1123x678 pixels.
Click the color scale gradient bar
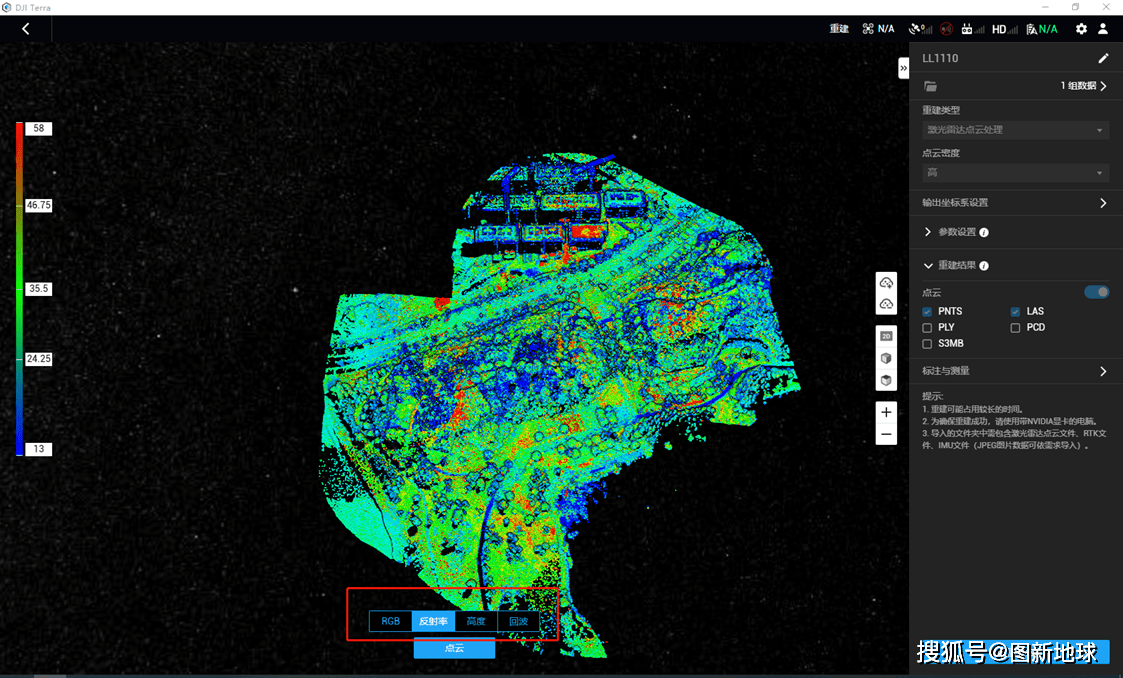coord(19,289)
